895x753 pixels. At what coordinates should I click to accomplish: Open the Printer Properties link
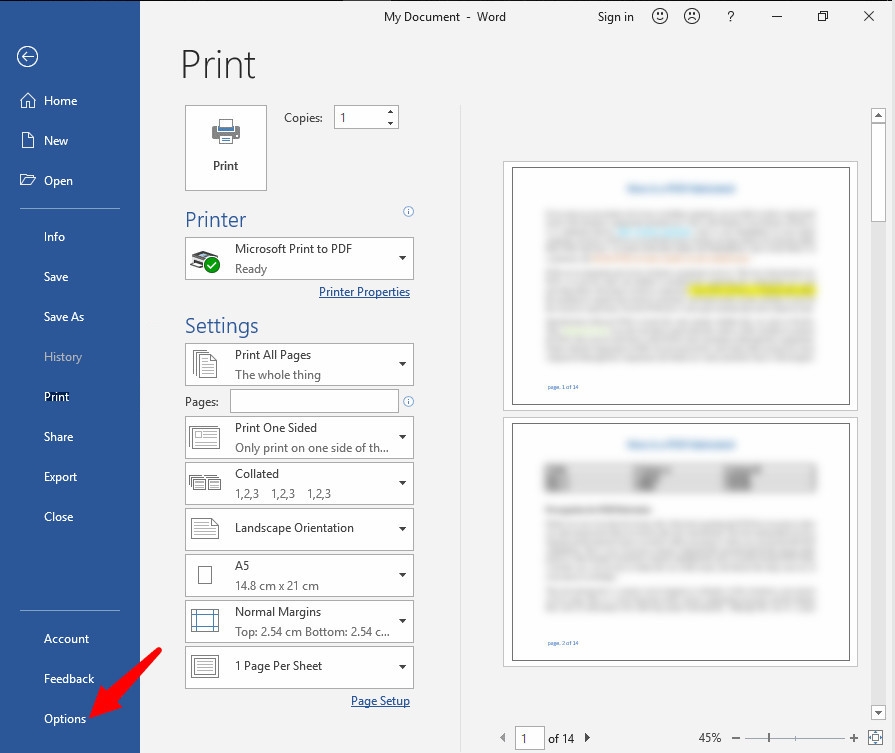point(364,292)
